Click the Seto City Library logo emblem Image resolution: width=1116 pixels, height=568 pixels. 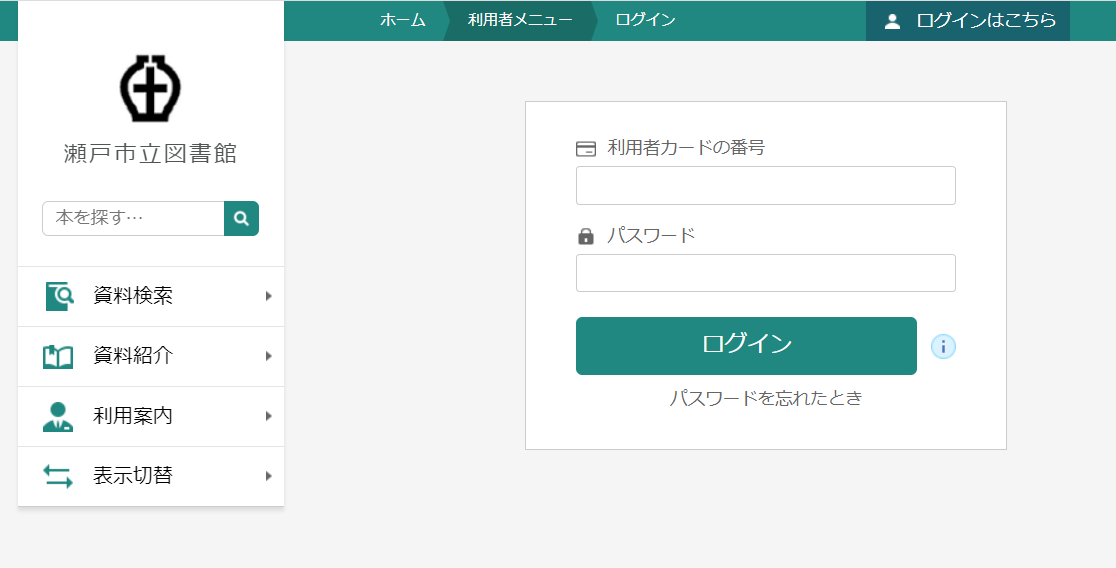point(150,88)
